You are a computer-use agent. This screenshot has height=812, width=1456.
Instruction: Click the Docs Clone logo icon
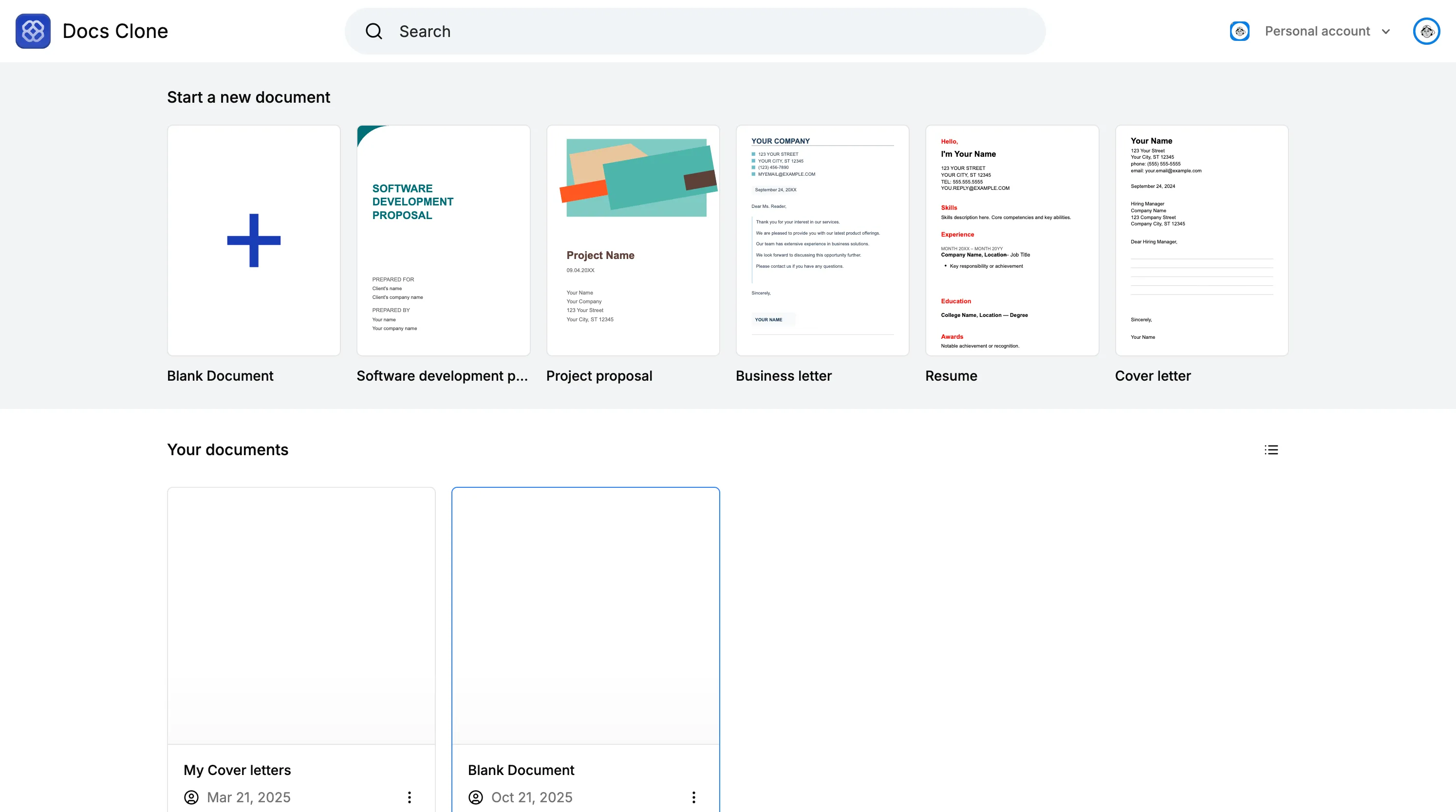click(33, 31)
